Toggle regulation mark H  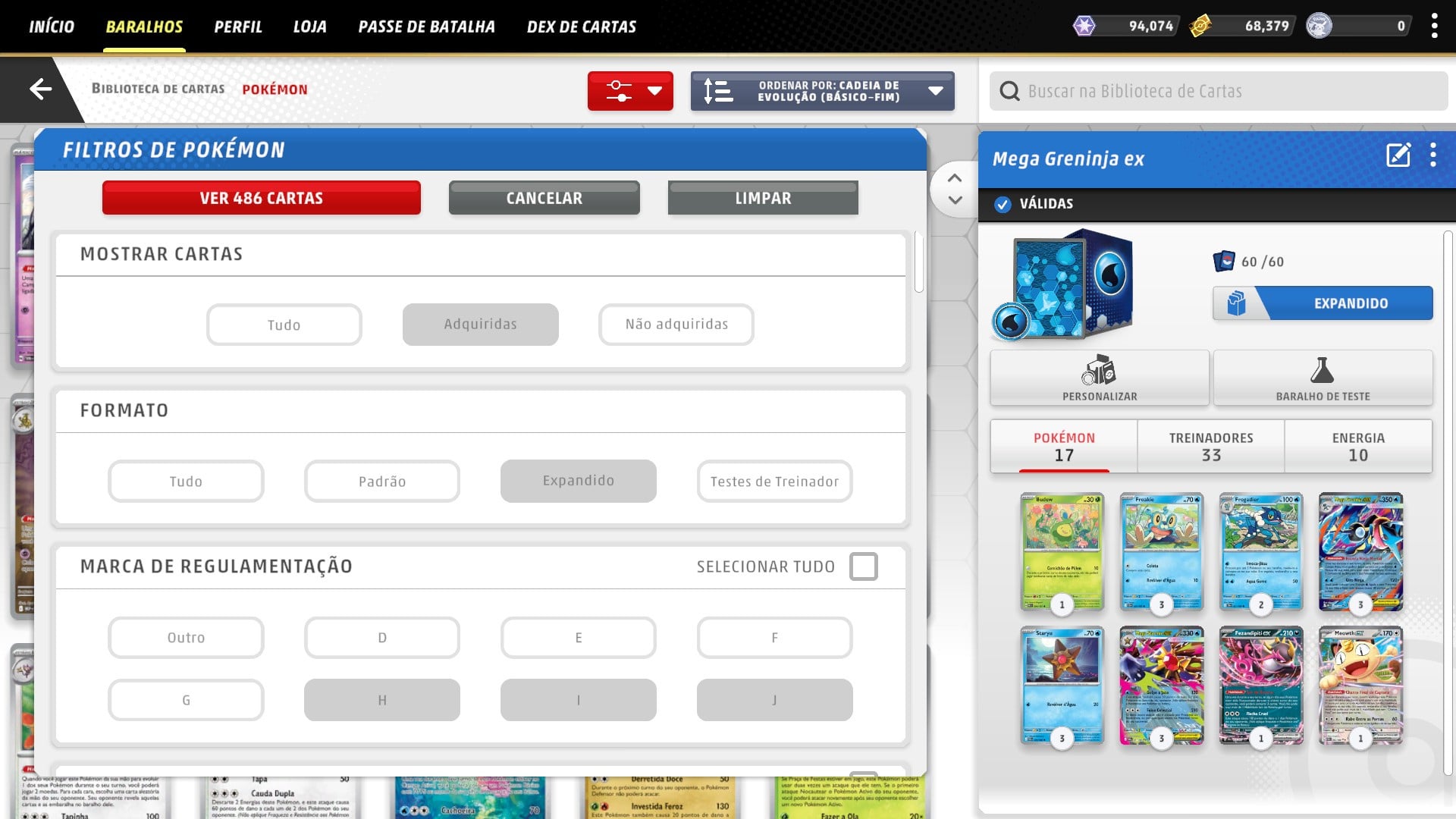tap(382, 700)
